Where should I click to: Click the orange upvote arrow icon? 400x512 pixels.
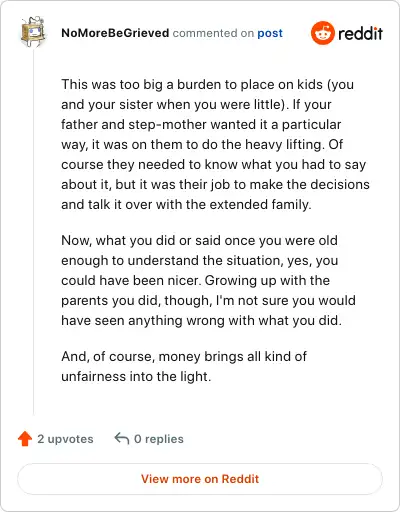(x=25, y=439)
